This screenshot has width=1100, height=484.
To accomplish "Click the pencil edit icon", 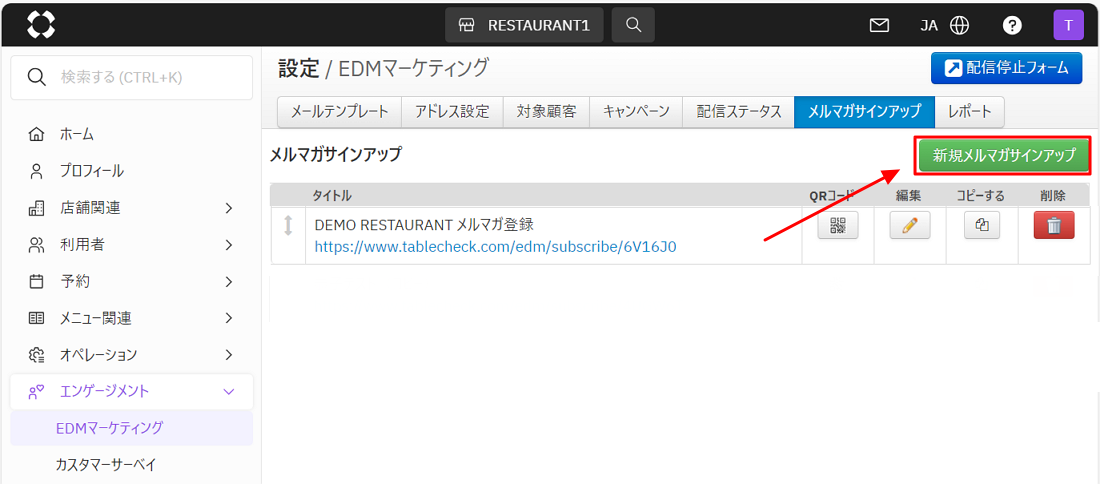I will (x=909, y=226).
